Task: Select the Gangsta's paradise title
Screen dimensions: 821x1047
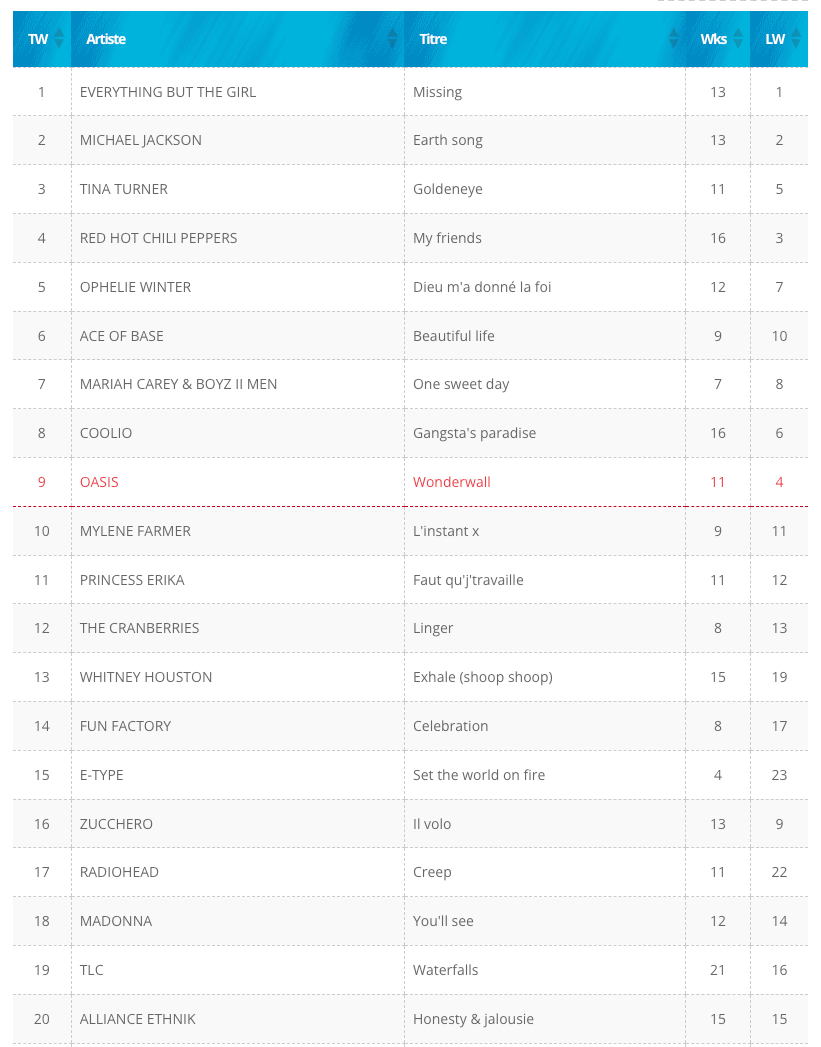Action: (474, 433)
